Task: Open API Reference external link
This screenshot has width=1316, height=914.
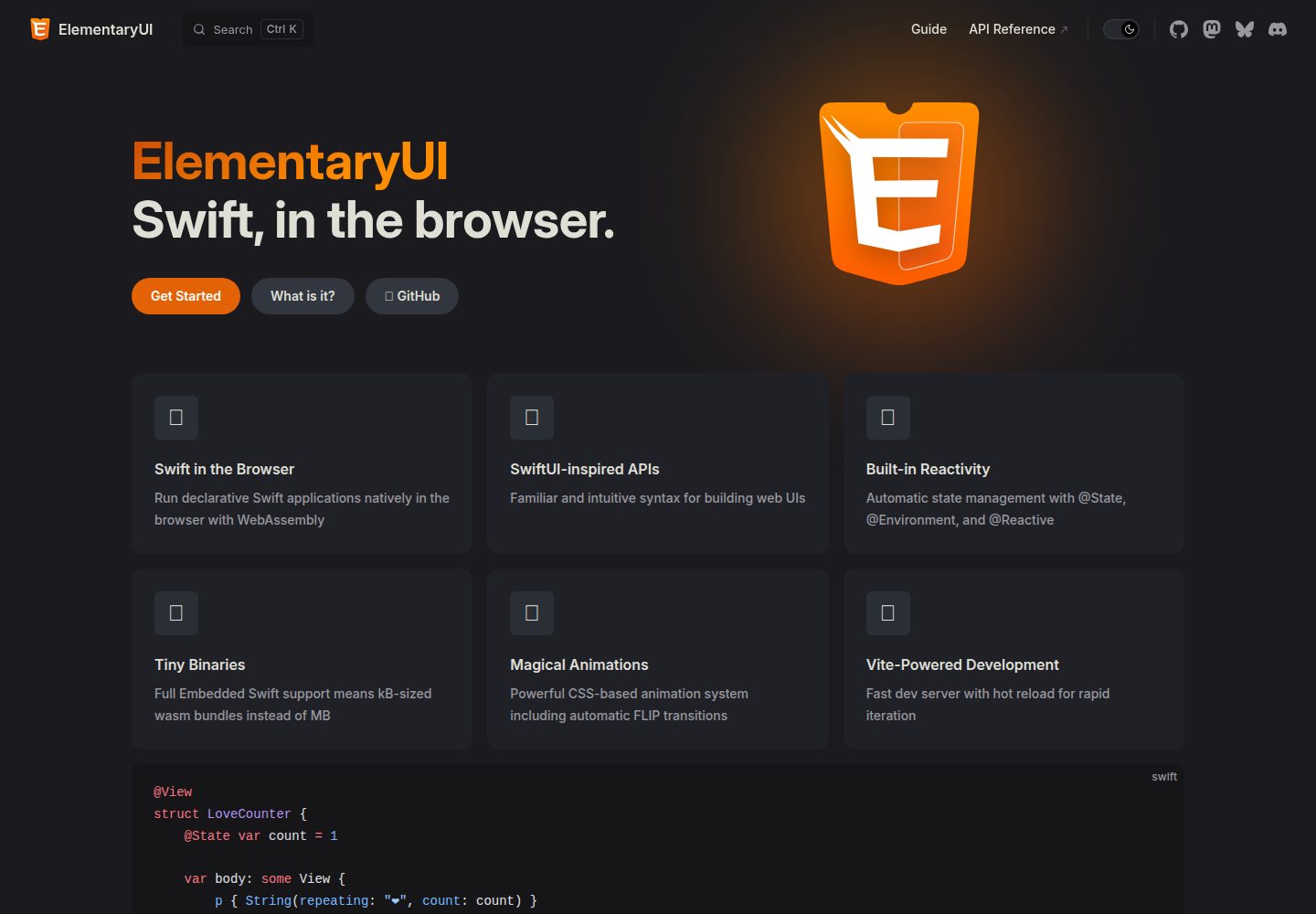Action: (1018, 29)
